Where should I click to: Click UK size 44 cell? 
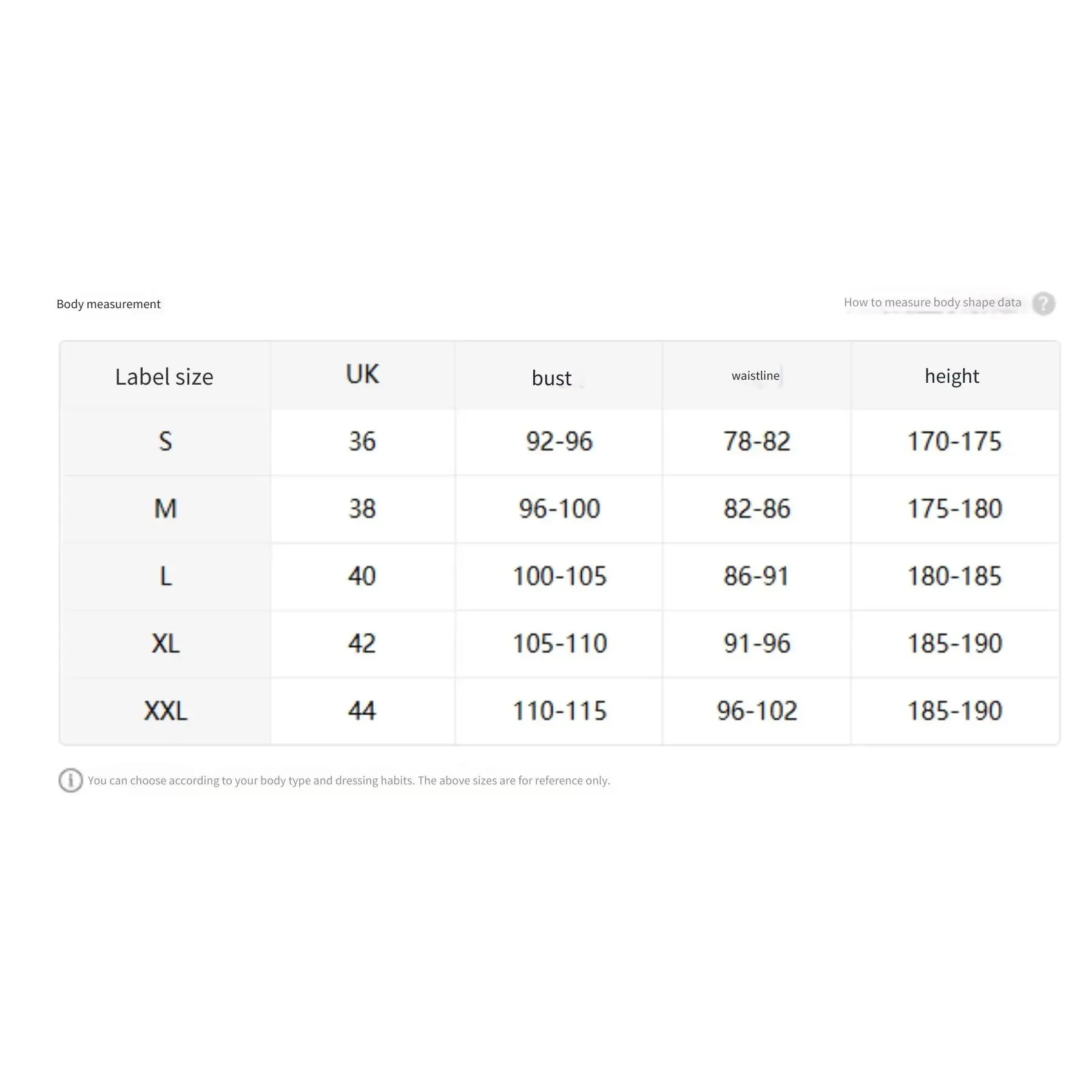point(362,710)
